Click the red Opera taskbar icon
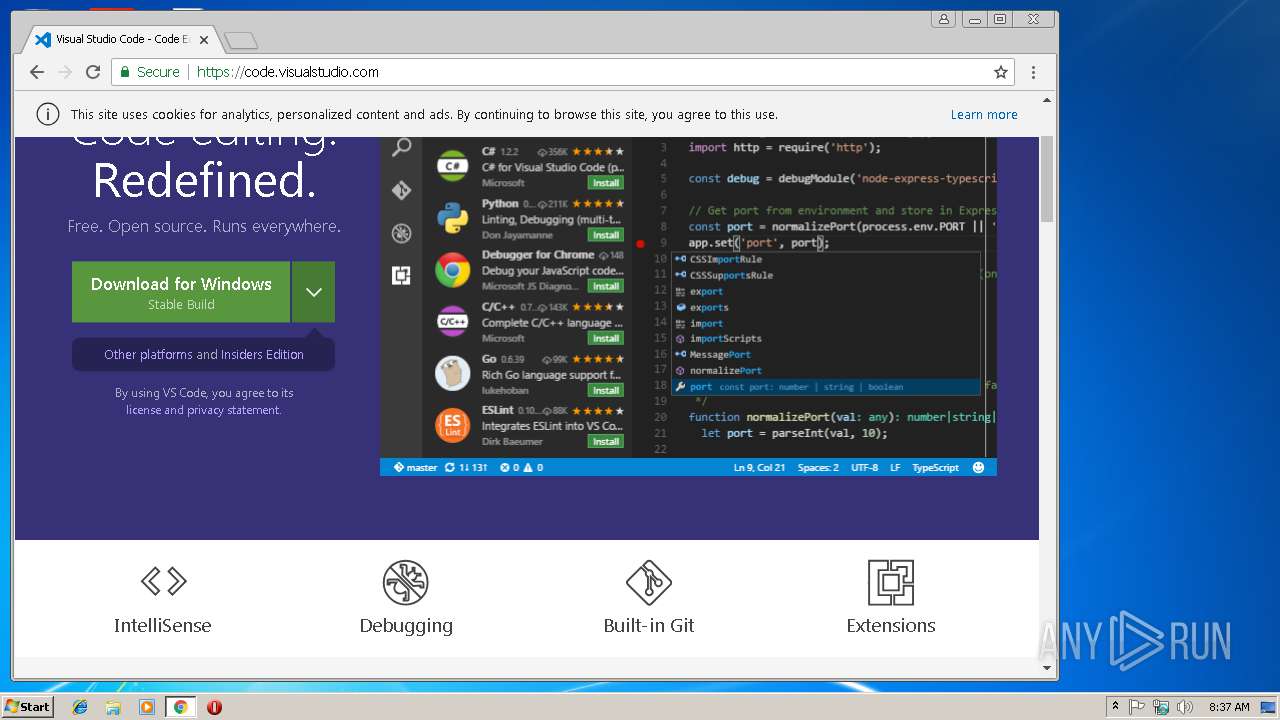Image resolution: width=1280 pixels, height=720 pixels. [x=214, y=707]
